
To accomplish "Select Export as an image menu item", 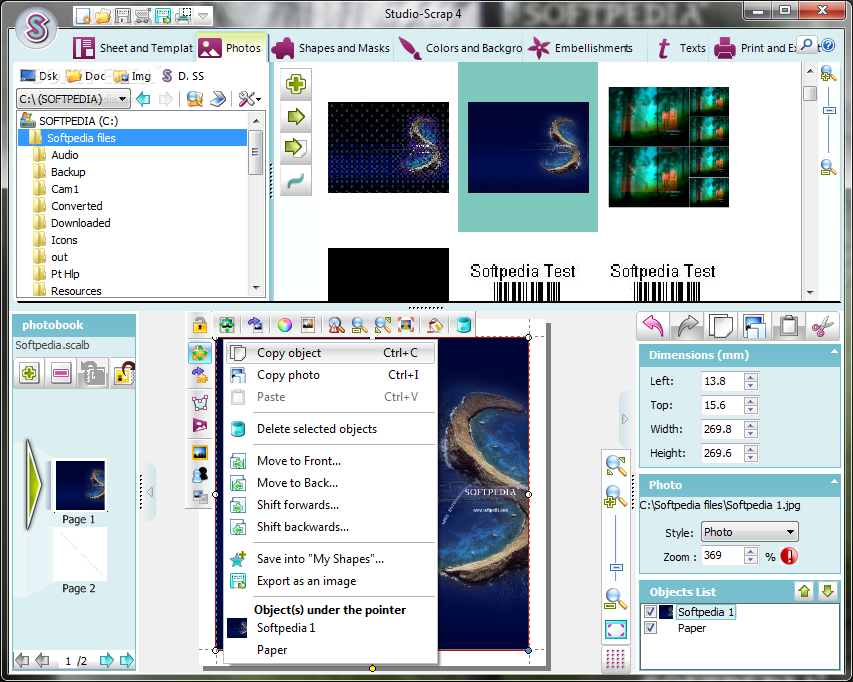I will pos(330,581).
